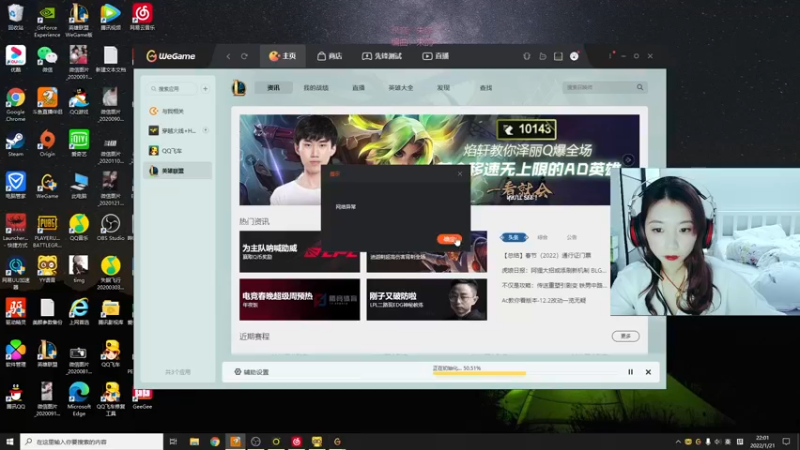Open the 爱奇艺 iQIYI desktop icon

point(79,143)
